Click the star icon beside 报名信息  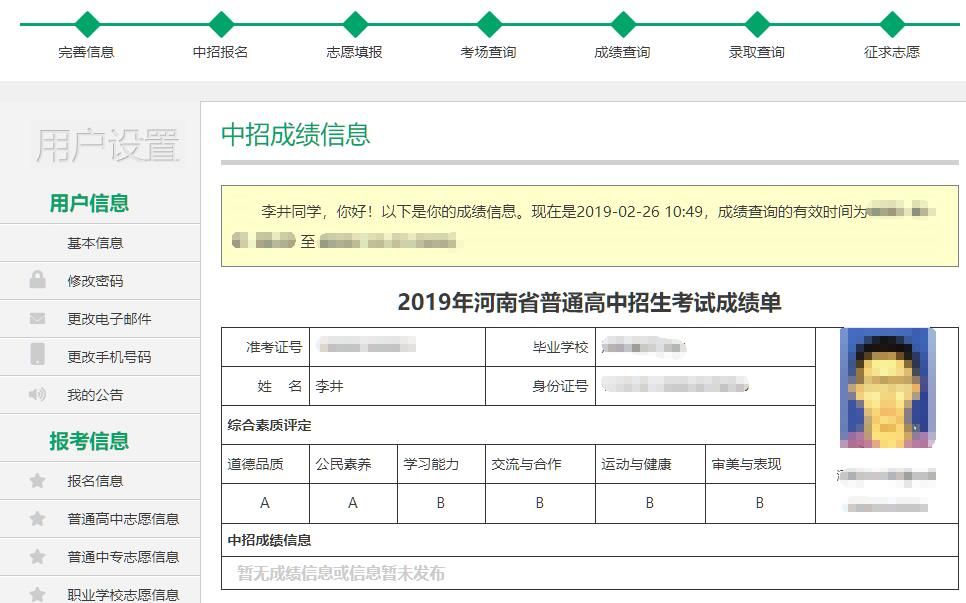[x=36, y=481]
